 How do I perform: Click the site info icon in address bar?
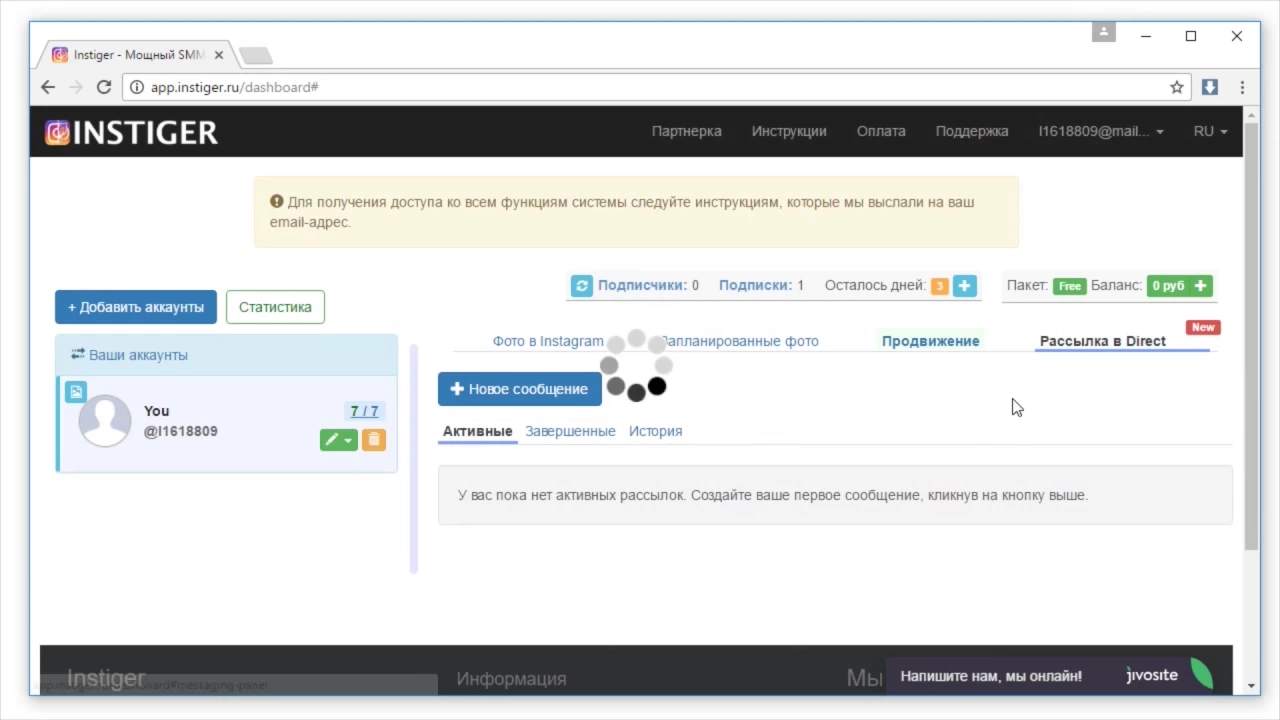tap(137, 87)
